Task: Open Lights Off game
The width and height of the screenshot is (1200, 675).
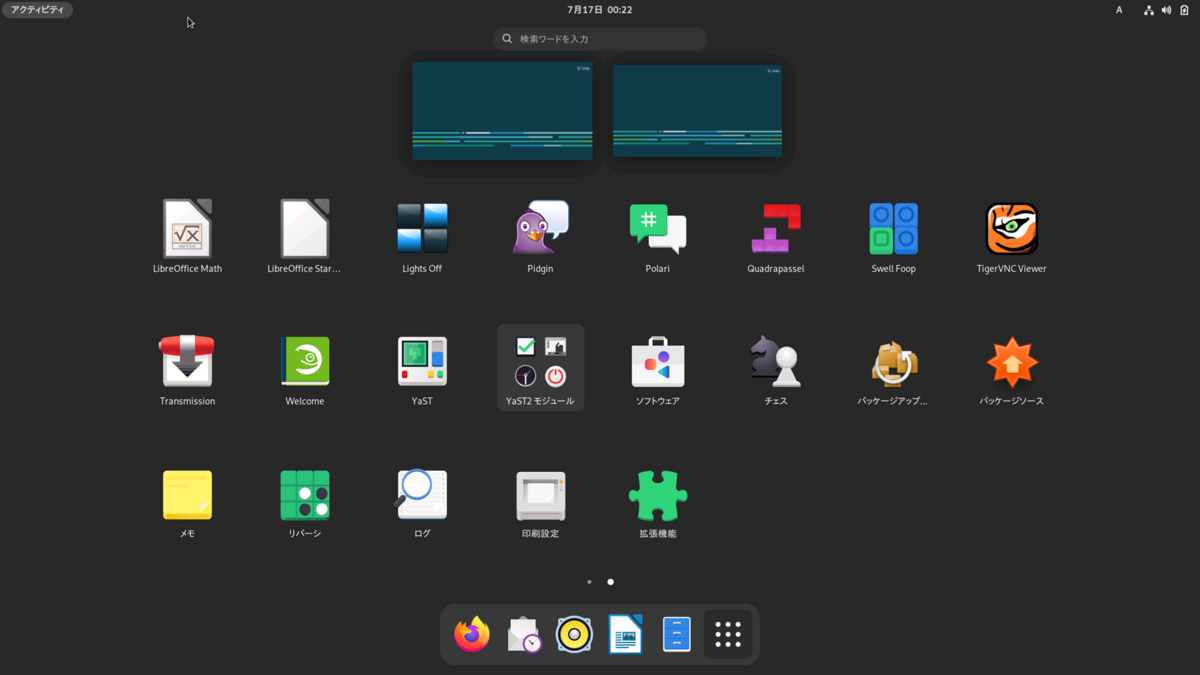Action: tap(422, 237)
